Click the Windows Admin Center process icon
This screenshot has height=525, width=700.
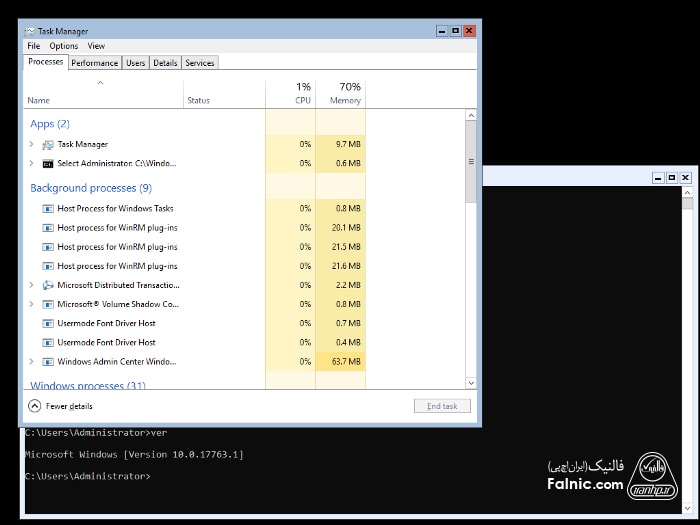pyautogui.click(x=48, y=362)
